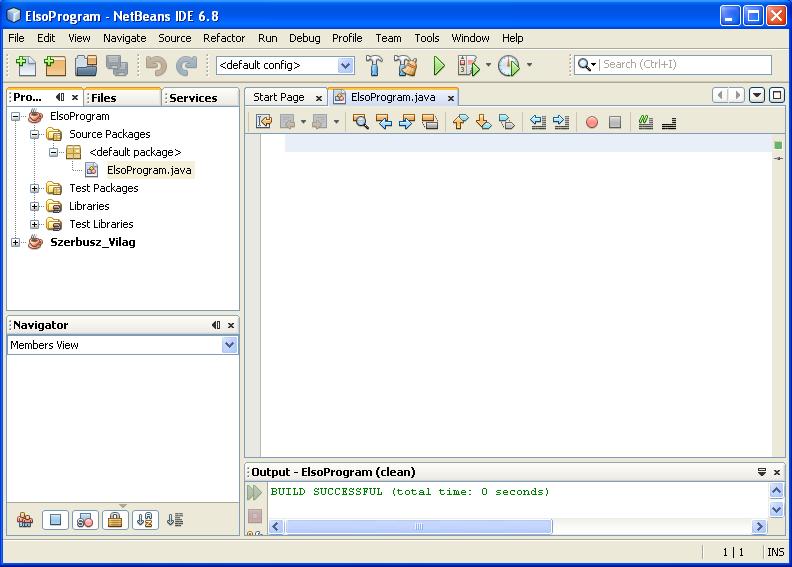Viewport: 792px width, 567px height.
Task: Open Project using the toolbar folder icon
Action: pyautogui.click(x=86, y=66)
